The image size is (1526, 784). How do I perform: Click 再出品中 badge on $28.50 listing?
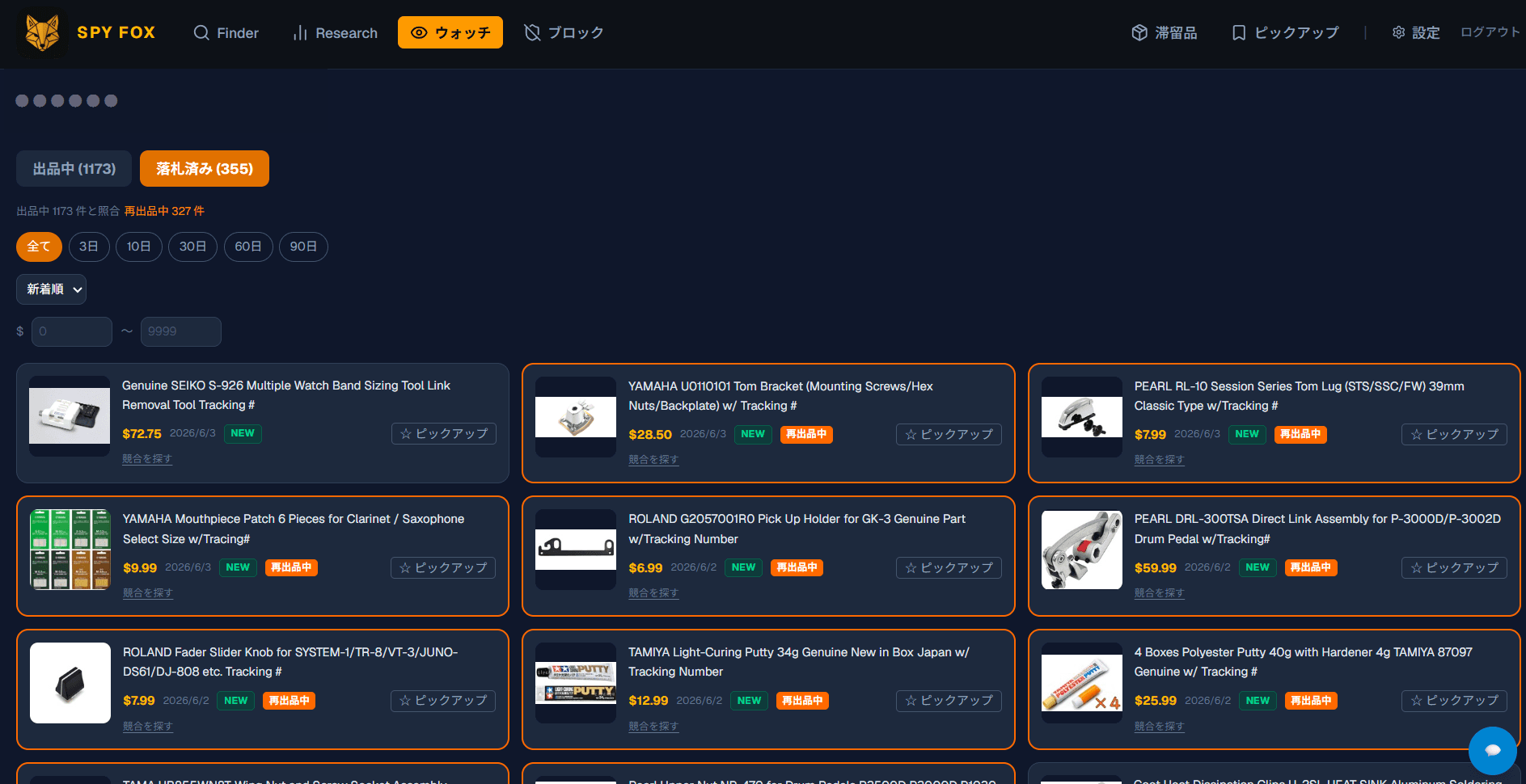pyautogui.click(x=806, y=435)
